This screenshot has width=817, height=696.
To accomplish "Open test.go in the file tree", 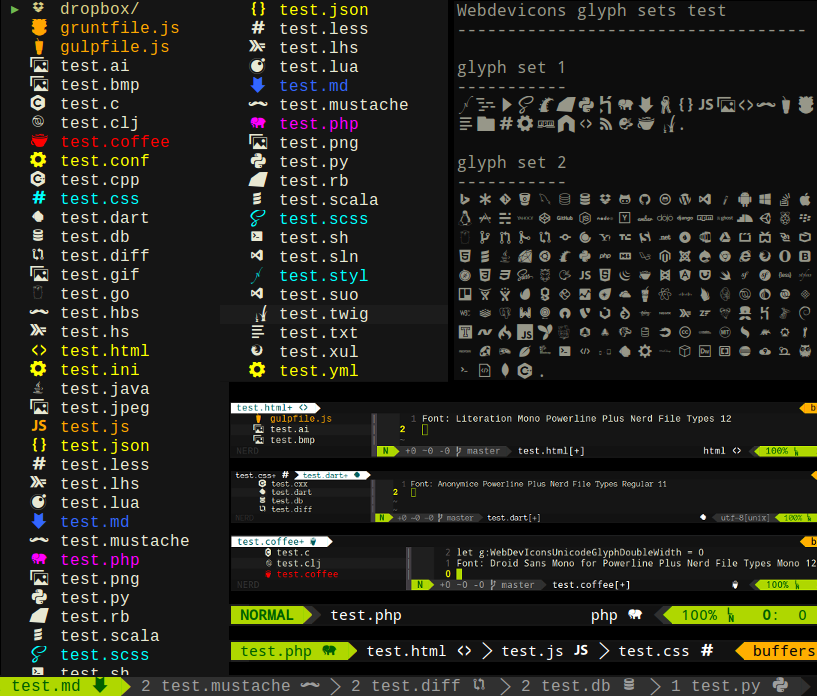I will pos(95,294).
